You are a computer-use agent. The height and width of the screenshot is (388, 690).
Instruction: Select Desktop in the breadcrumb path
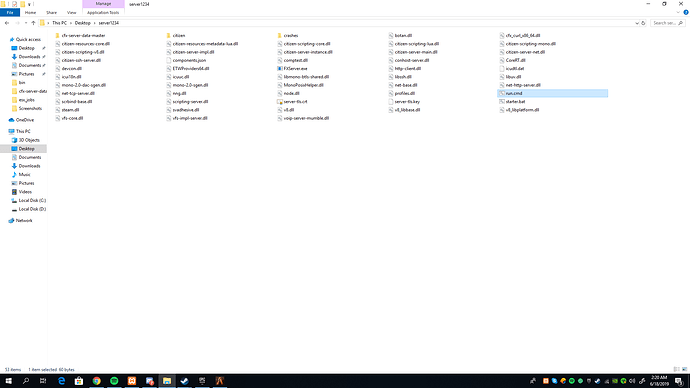[x=82, y=23]
